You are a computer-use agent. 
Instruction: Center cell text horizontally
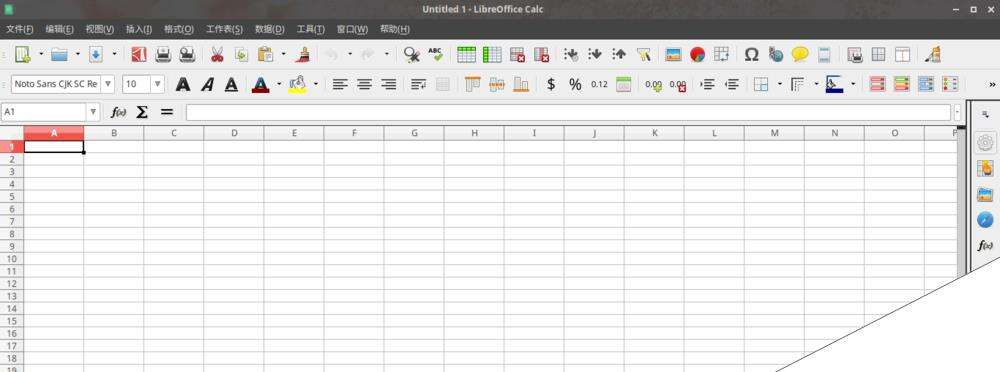(x=364, y=84)
